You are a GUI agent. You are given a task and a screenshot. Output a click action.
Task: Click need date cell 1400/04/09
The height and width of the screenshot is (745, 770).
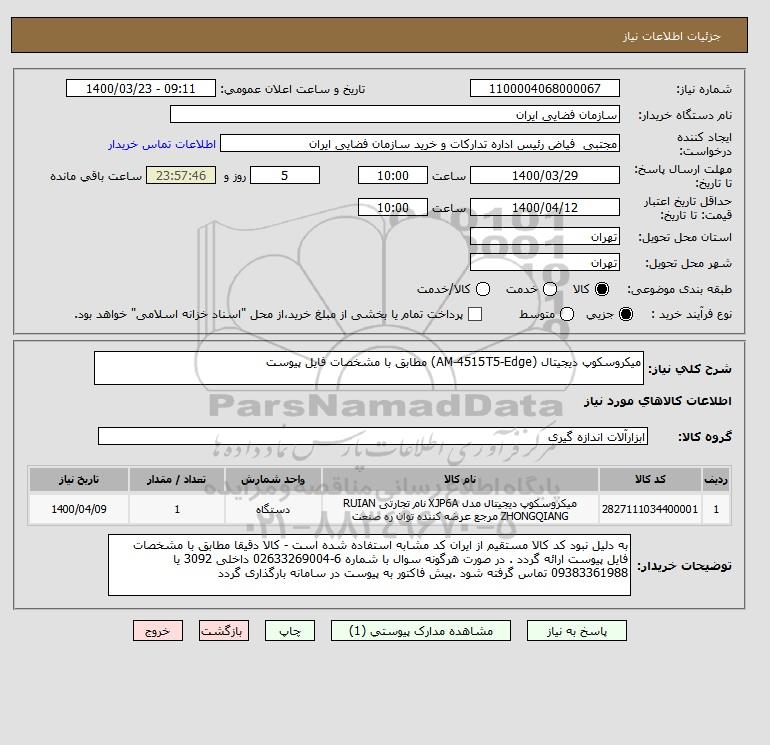click(x=79, y=510)
